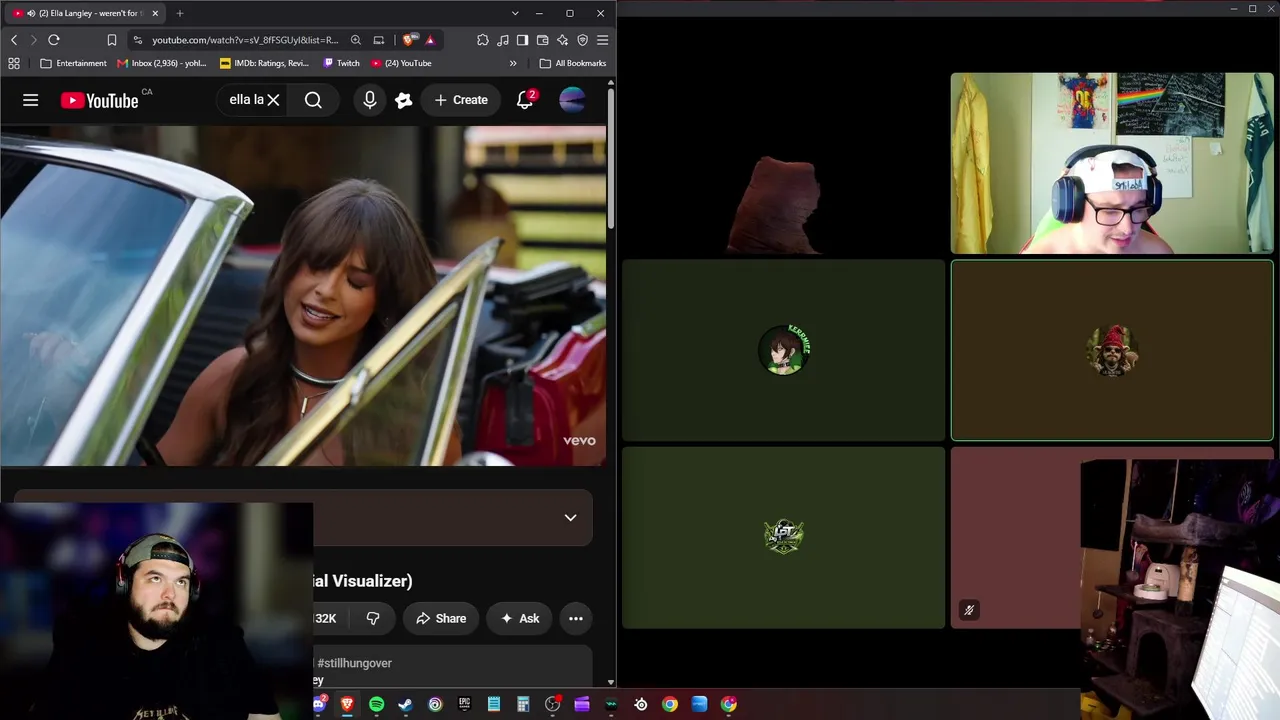This screenshot has height=720, width=1280.
Task: Click the browser page vertical scrollbar
Action: (611, 160)
